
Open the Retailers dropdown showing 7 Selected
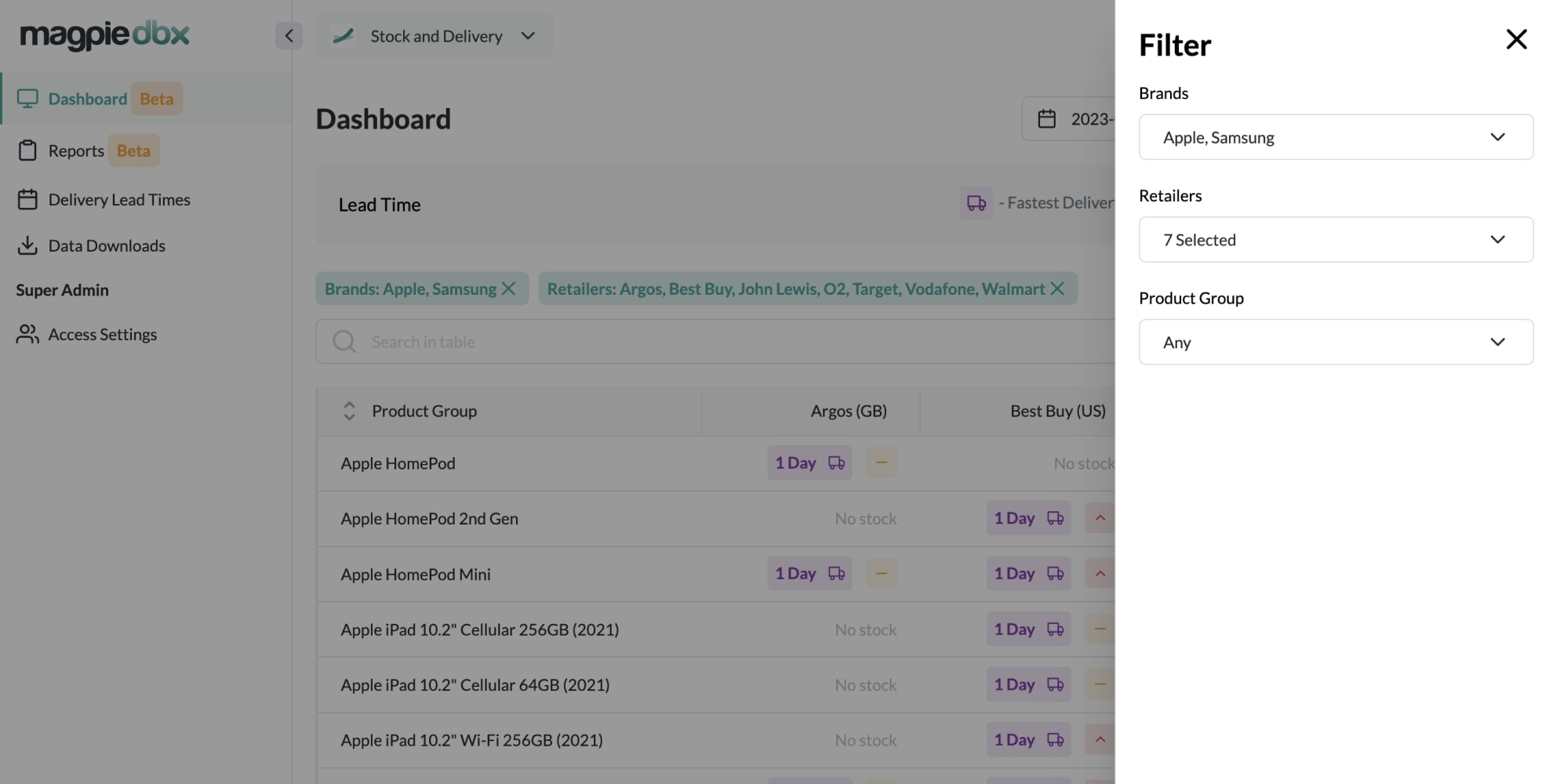(1336, 240)
